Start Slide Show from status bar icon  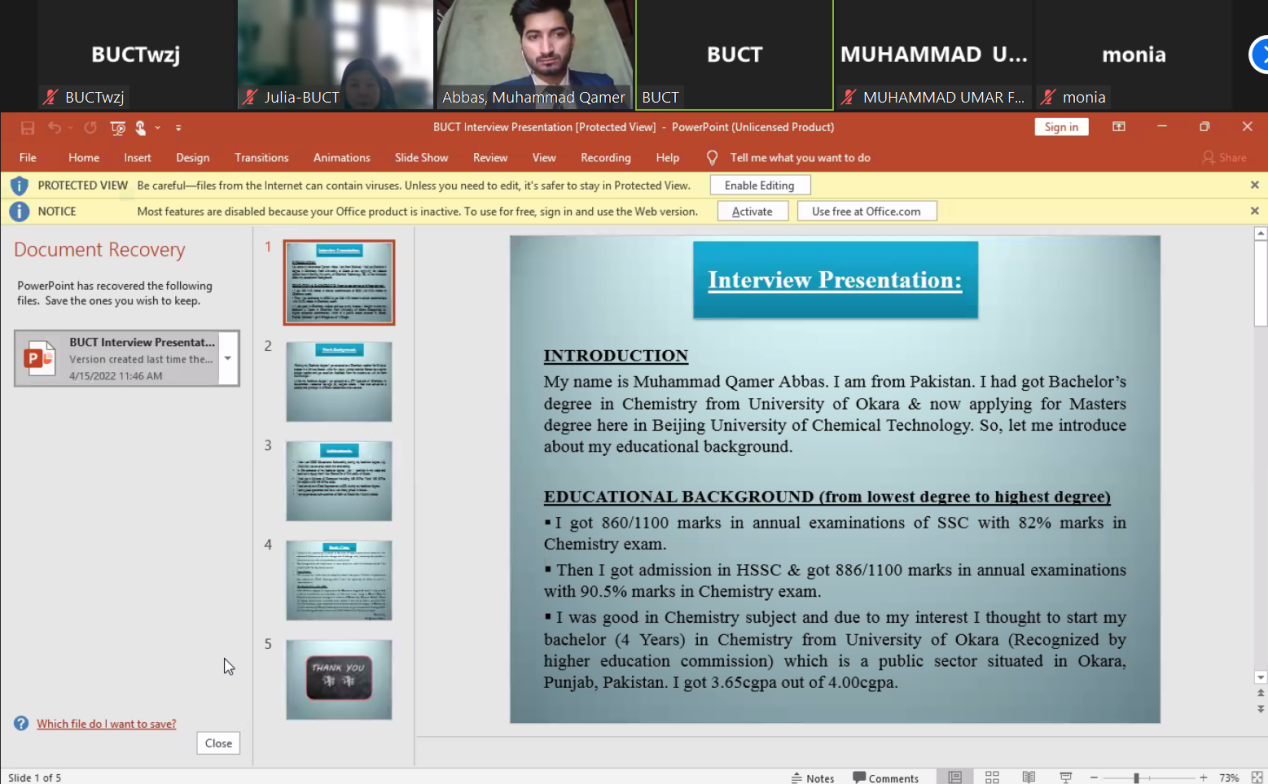[x=1066, y=777]
